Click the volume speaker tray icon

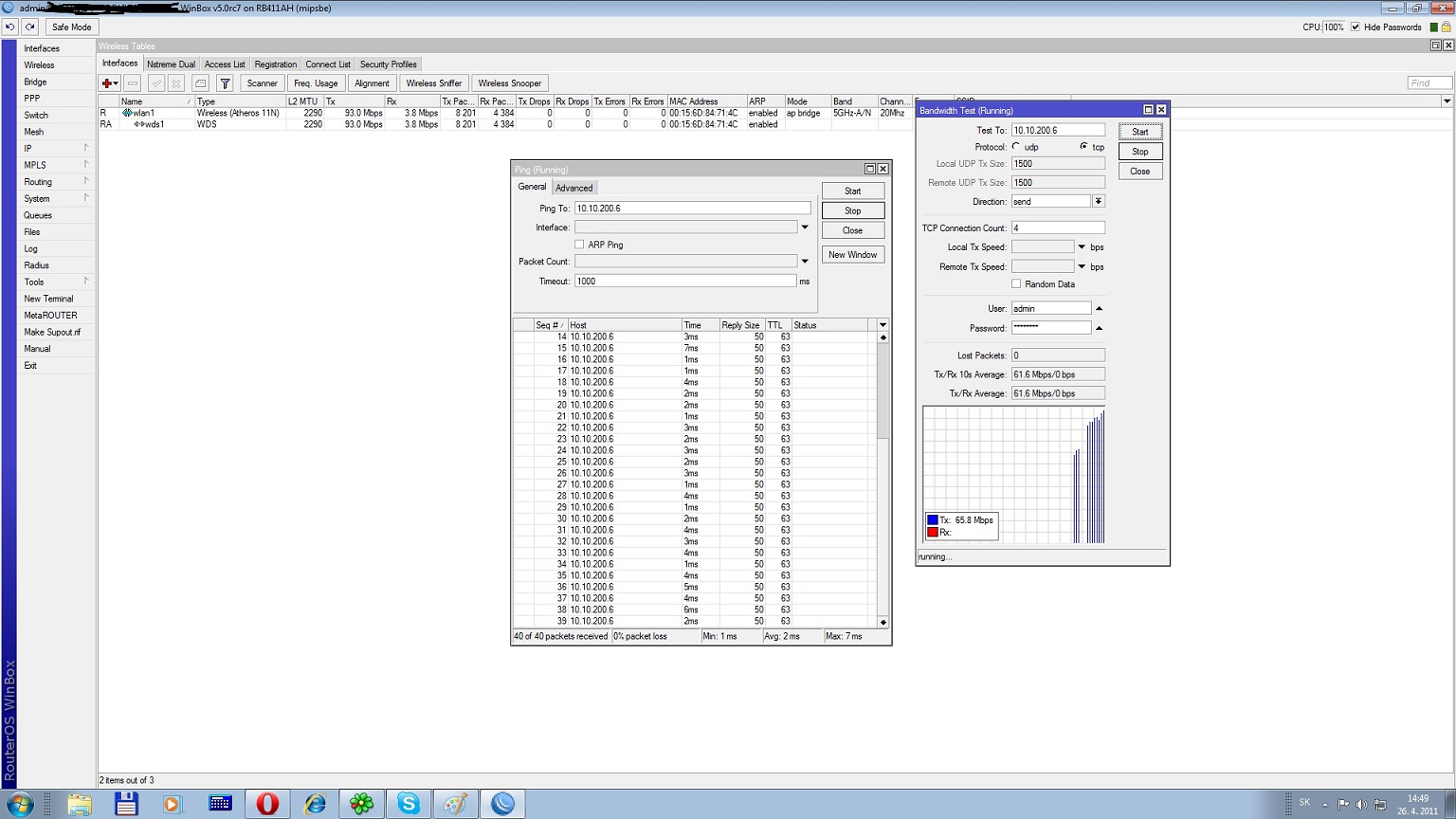(x=1361, y=804)
